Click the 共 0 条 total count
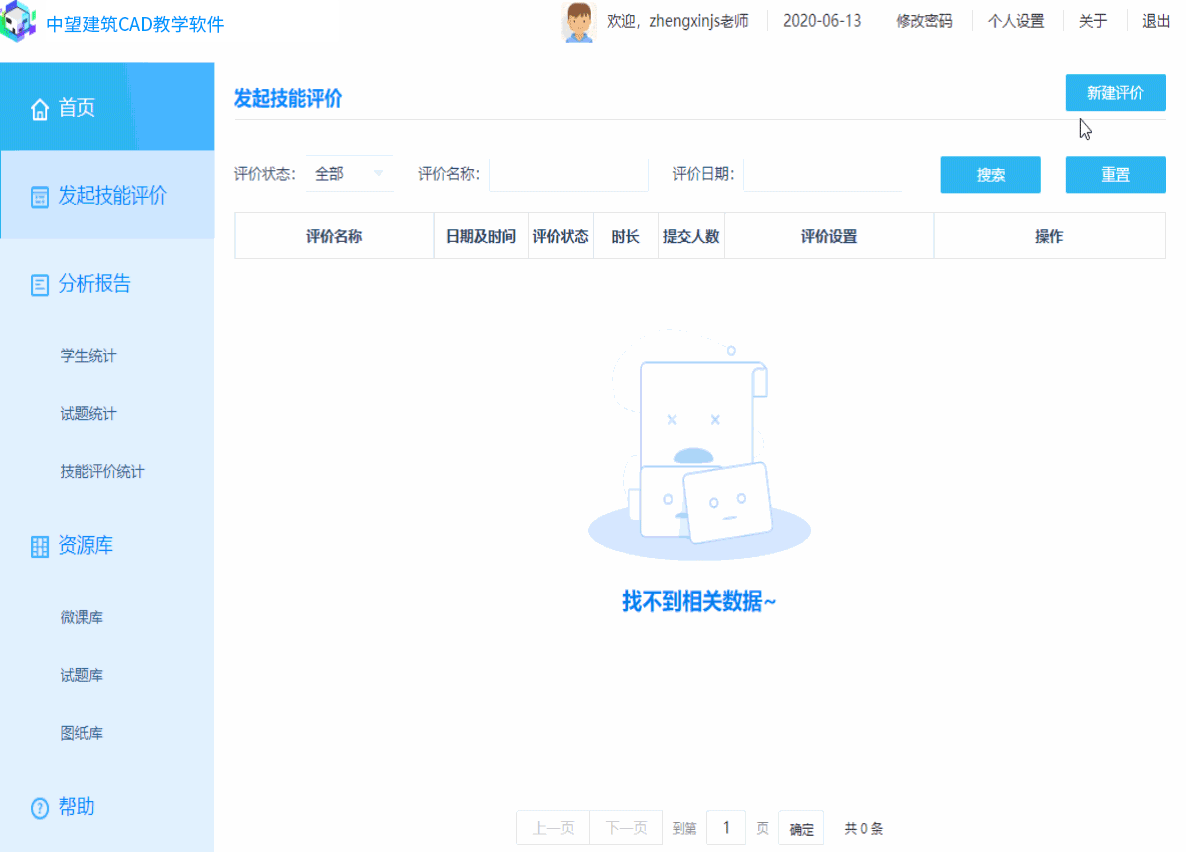The height and width of the screenshot is (852, 1186). pyautogui.click(x=864, y=829)
